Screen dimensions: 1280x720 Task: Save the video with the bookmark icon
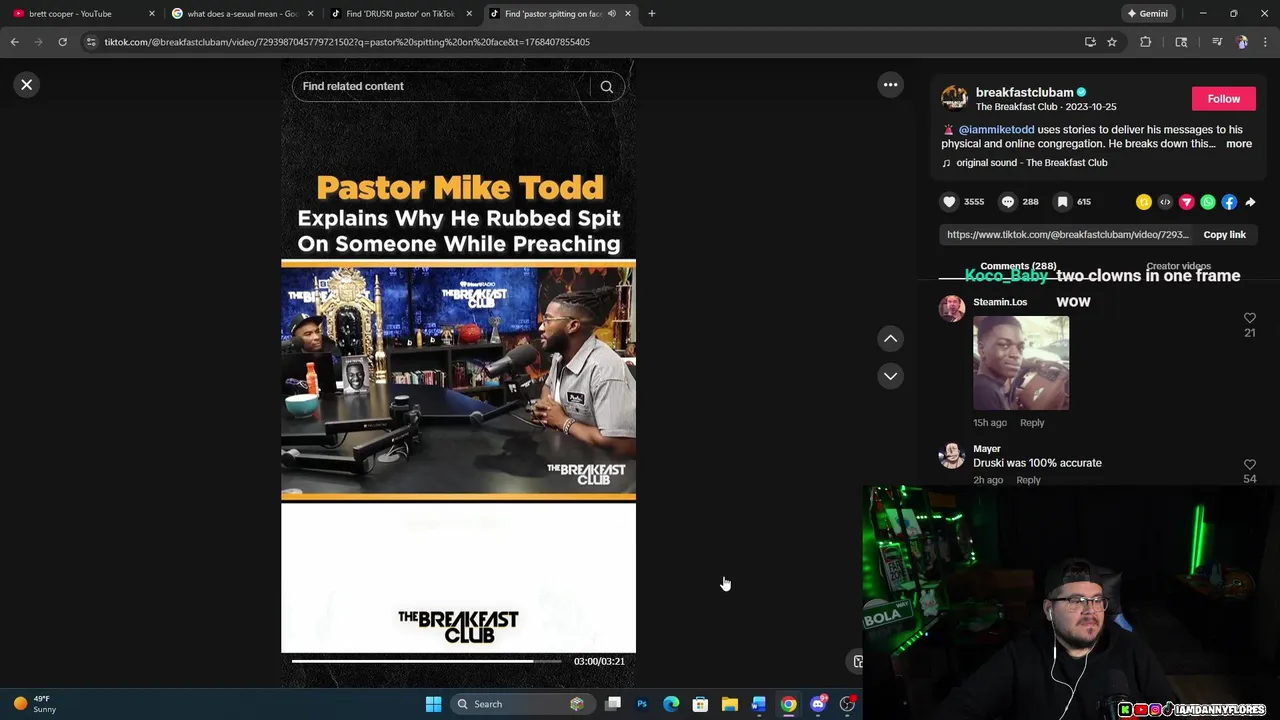(1062, 202)
